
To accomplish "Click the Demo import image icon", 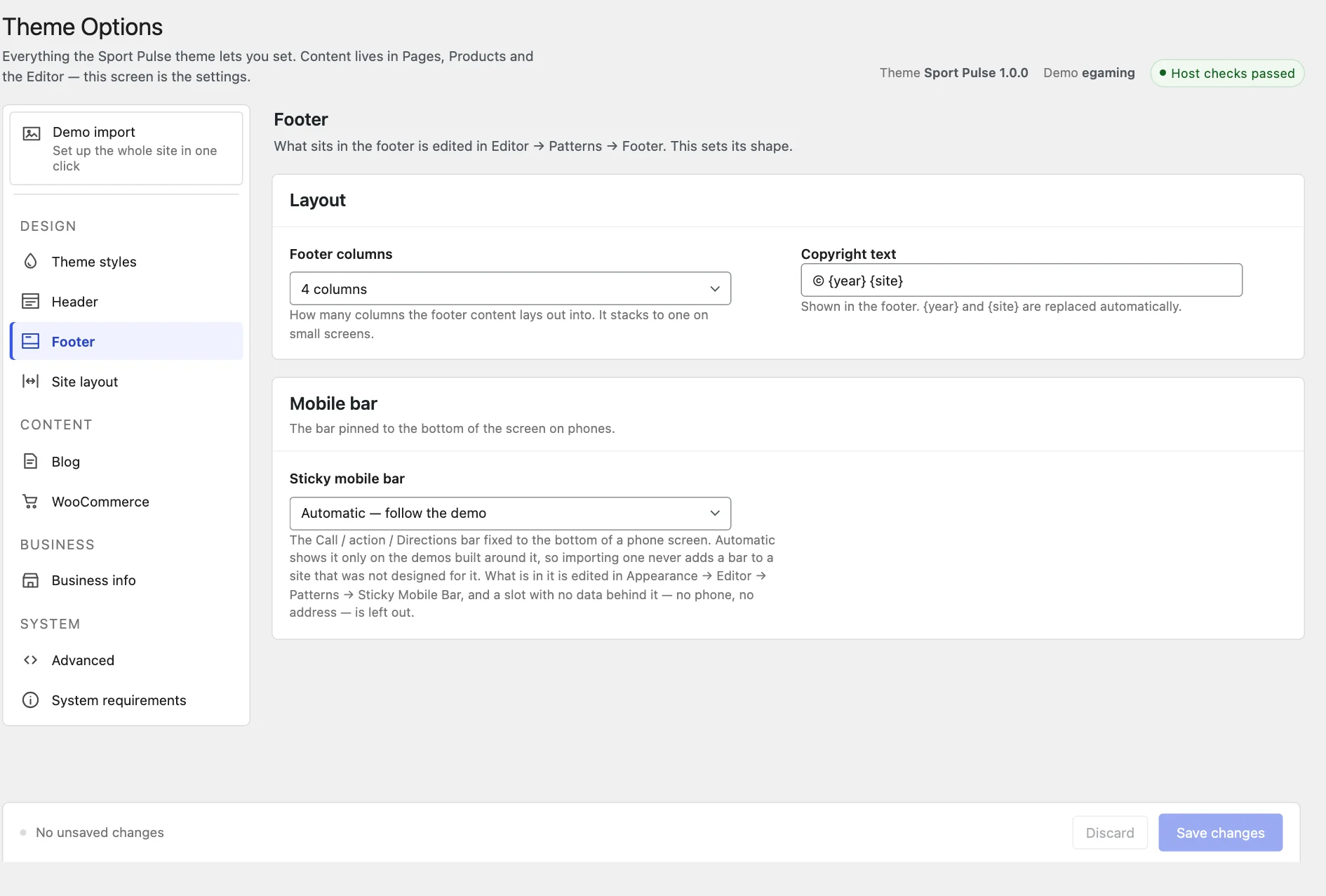I will (32, 133).
